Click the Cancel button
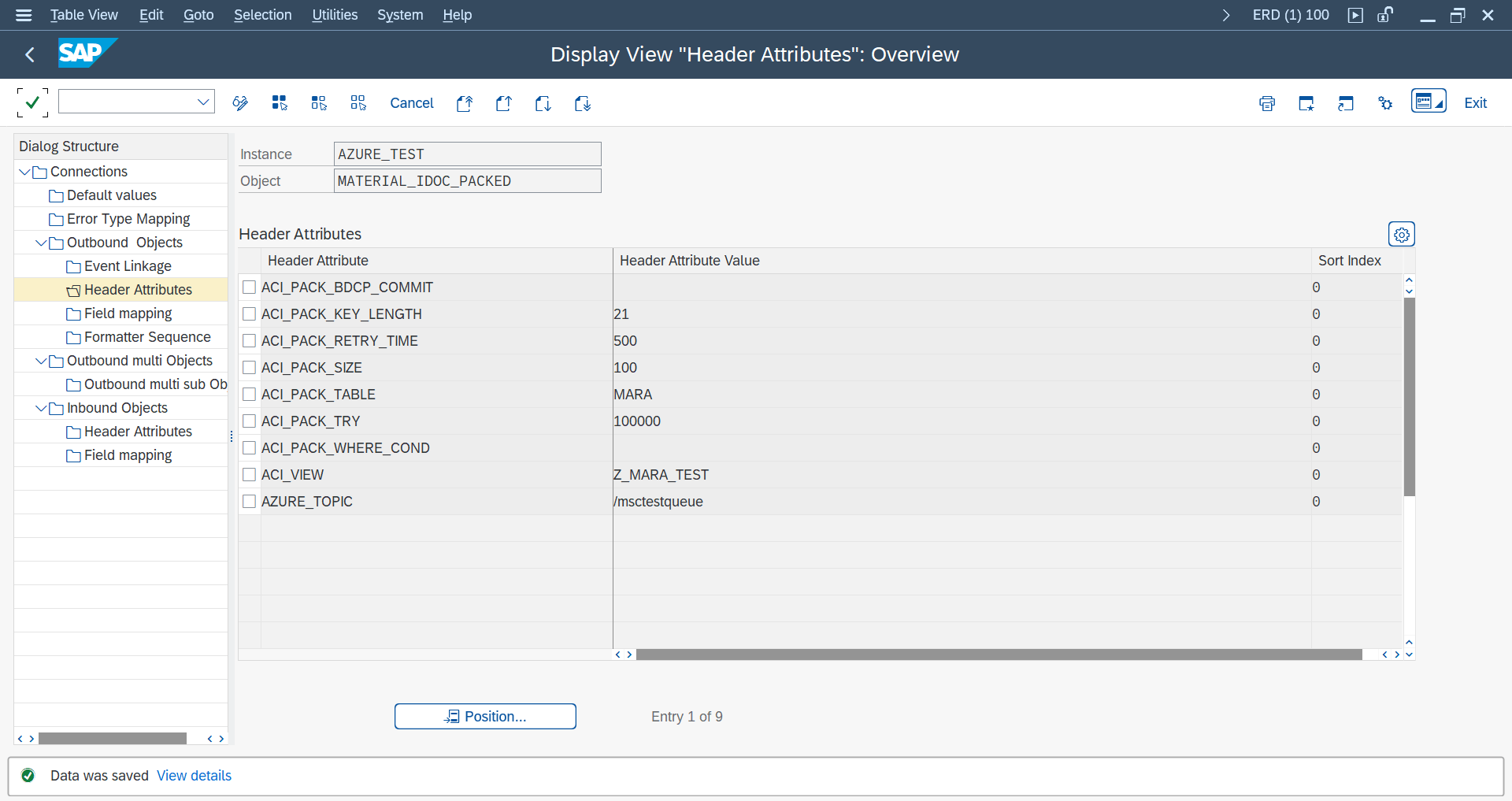This screenshot has width=1512, height=801. pyautogui.click(x=412, y=103)
